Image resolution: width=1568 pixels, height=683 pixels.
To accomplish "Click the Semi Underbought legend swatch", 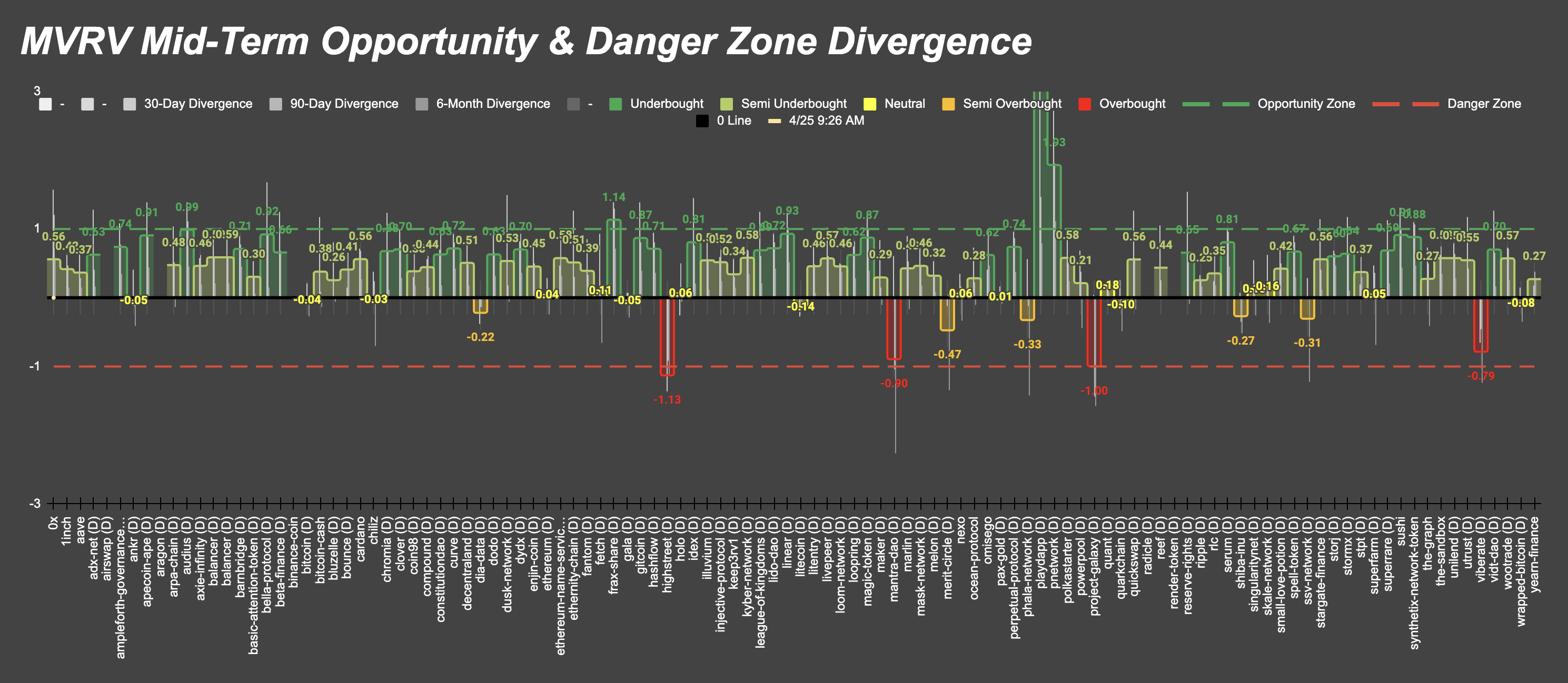I will click(726, 104).
